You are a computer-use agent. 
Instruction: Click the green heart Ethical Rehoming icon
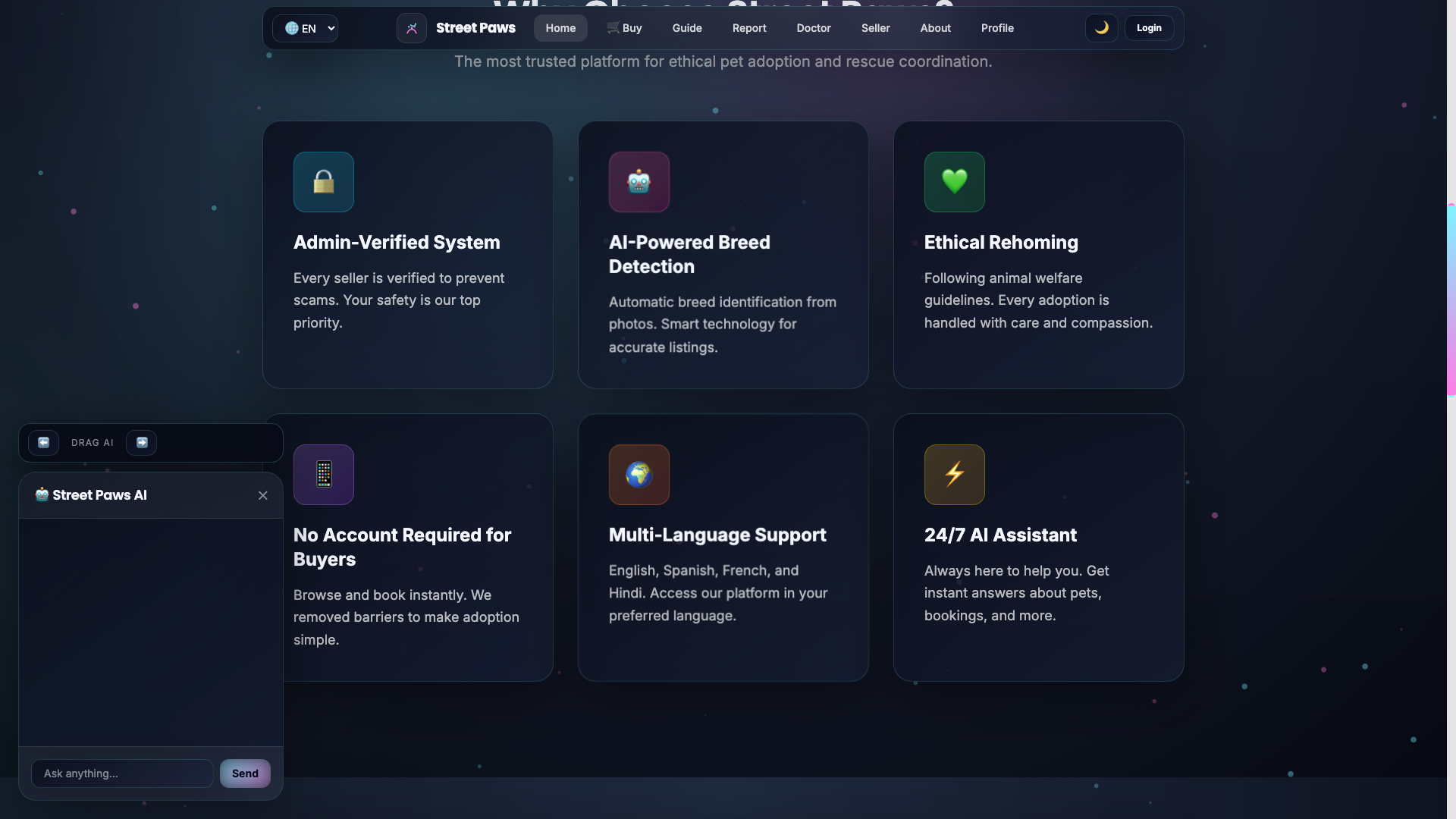tap(954, 182)
